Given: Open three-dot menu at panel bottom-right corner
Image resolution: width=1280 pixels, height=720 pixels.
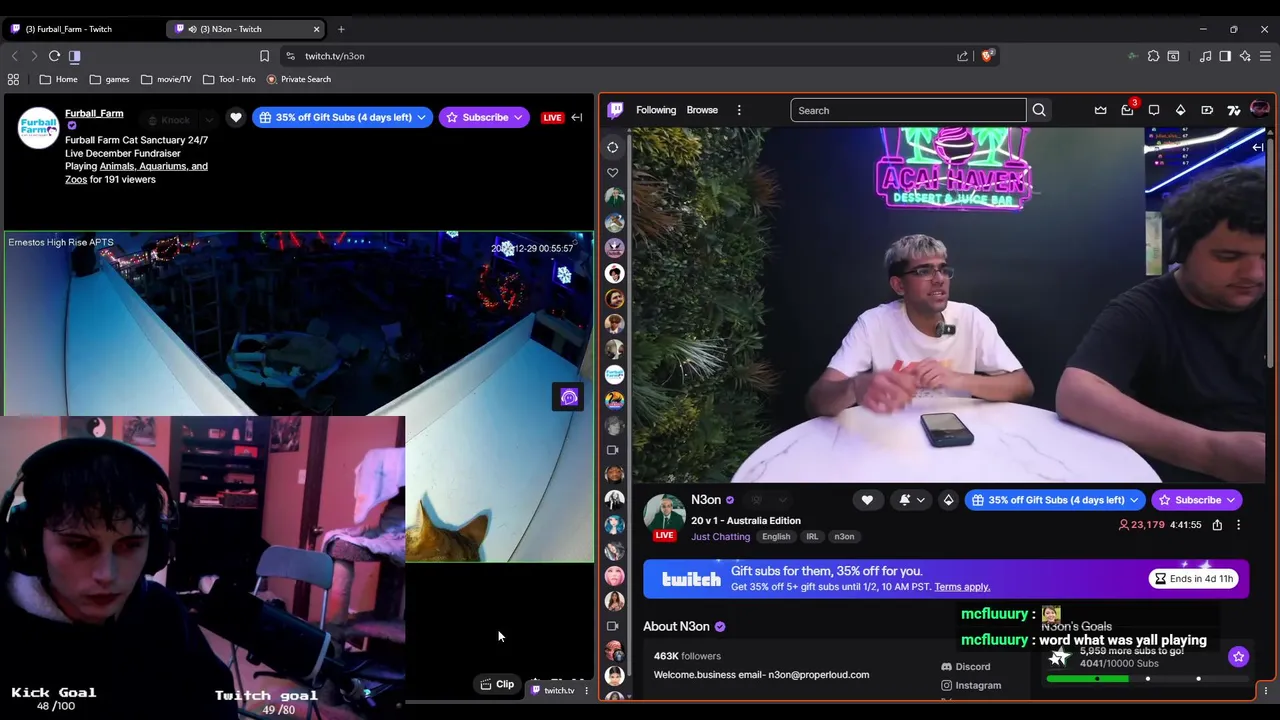Looking at the screenshot, I should pyautogui.click(x=1265, y=691).
